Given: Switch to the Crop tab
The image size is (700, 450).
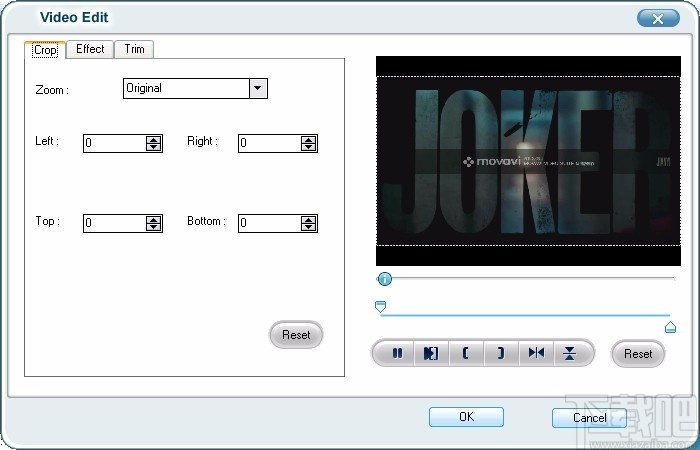Looking at the screenshot, I should tap(46, 50).
